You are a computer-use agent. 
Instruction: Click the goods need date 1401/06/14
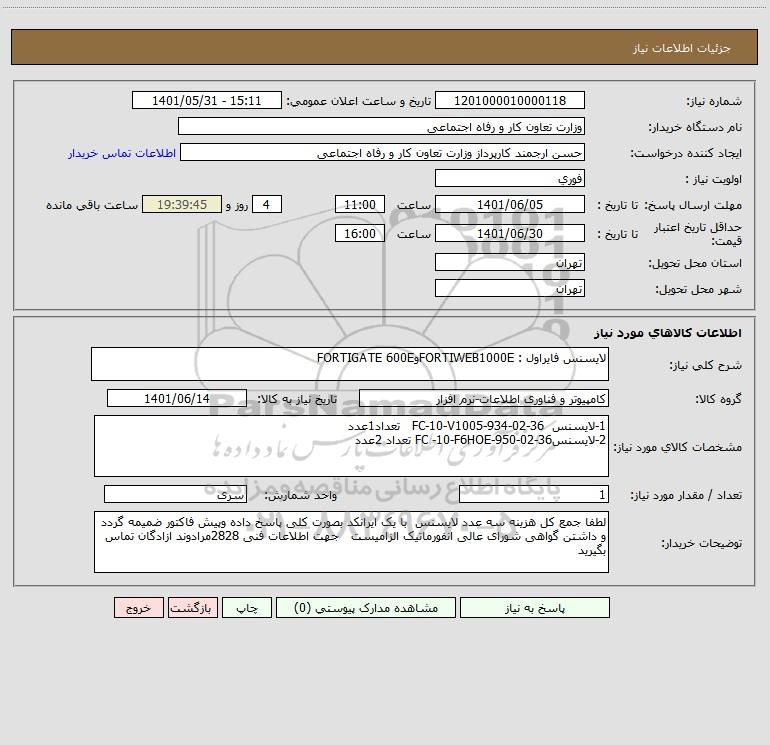coord(177,398)
